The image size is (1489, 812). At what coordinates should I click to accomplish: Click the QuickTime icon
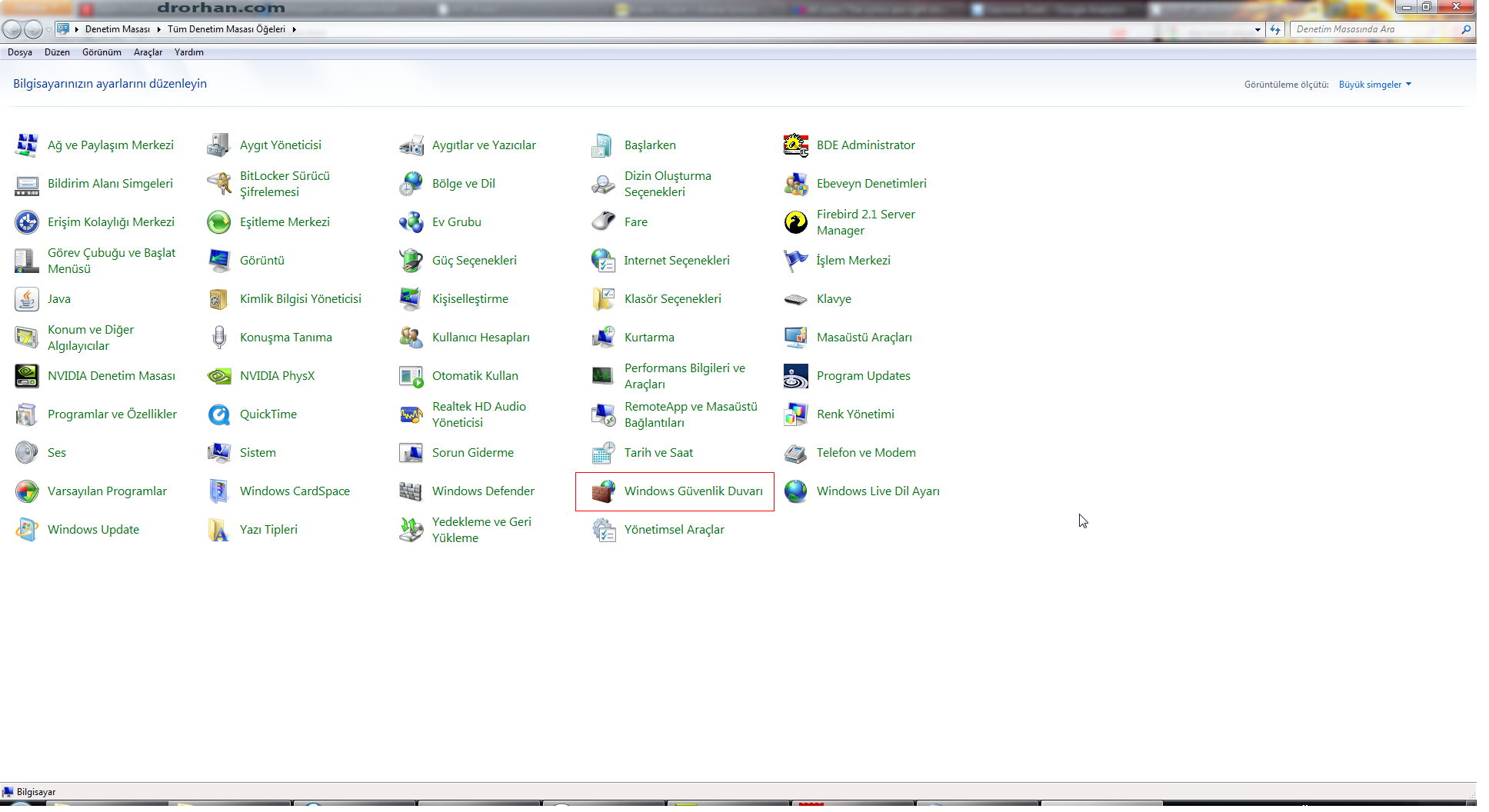click(x=219, y=414)
